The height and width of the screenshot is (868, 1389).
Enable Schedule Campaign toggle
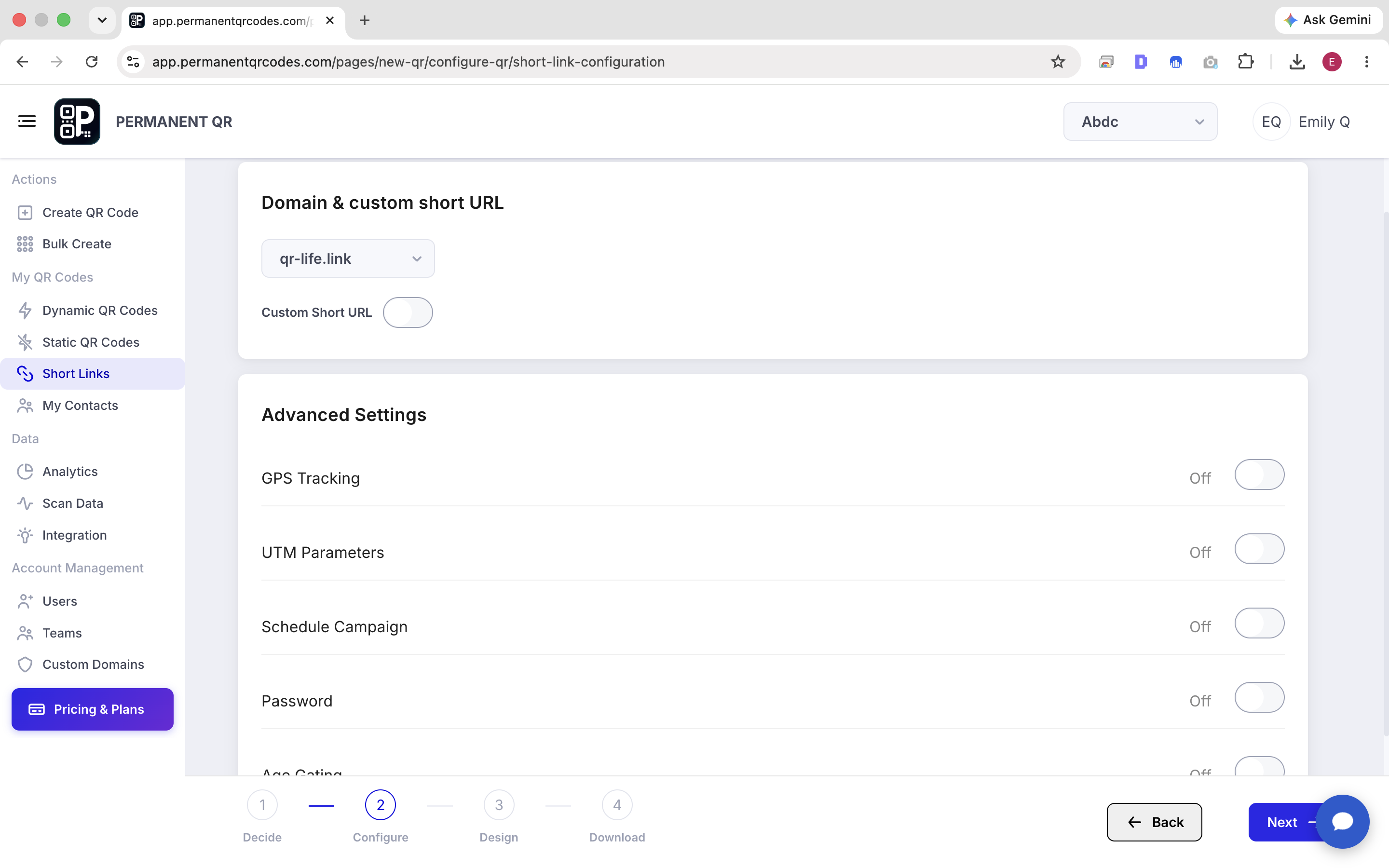tap(1259, 623)
